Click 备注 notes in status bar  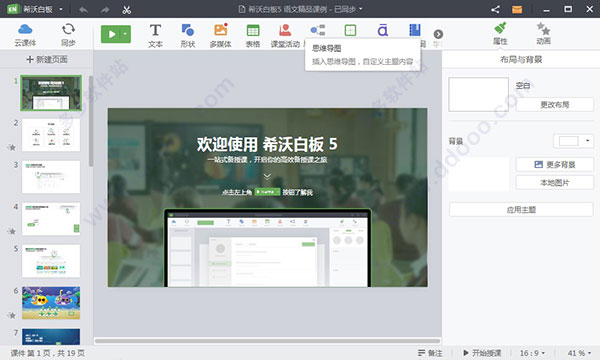pos(430,353)
